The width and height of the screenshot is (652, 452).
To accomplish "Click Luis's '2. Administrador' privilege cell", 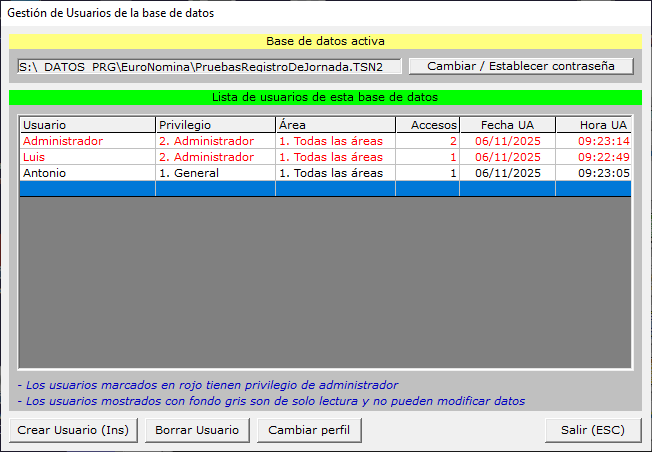I will point(215,157).
